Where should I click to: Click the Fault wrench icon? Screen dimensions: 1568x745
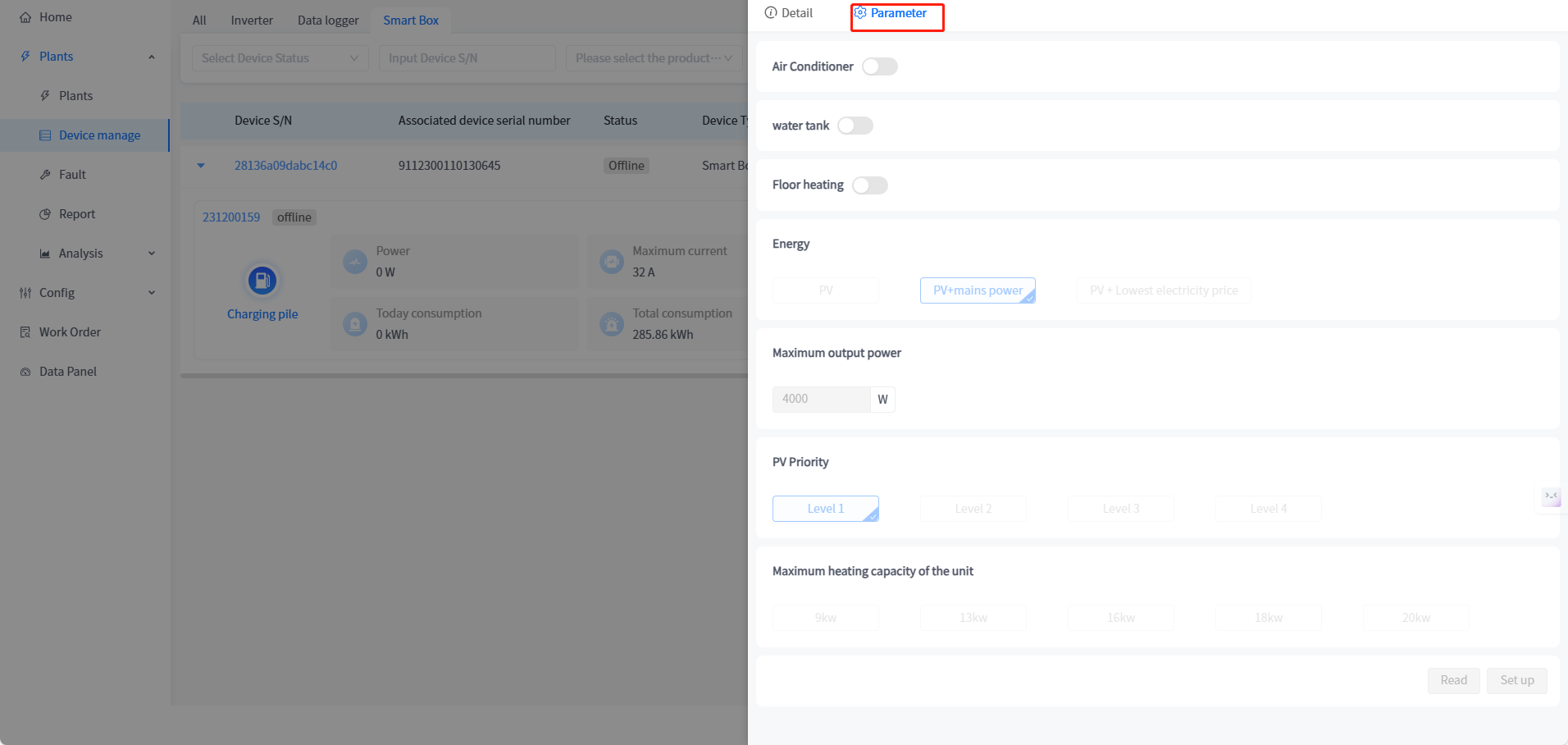(45, 175)
